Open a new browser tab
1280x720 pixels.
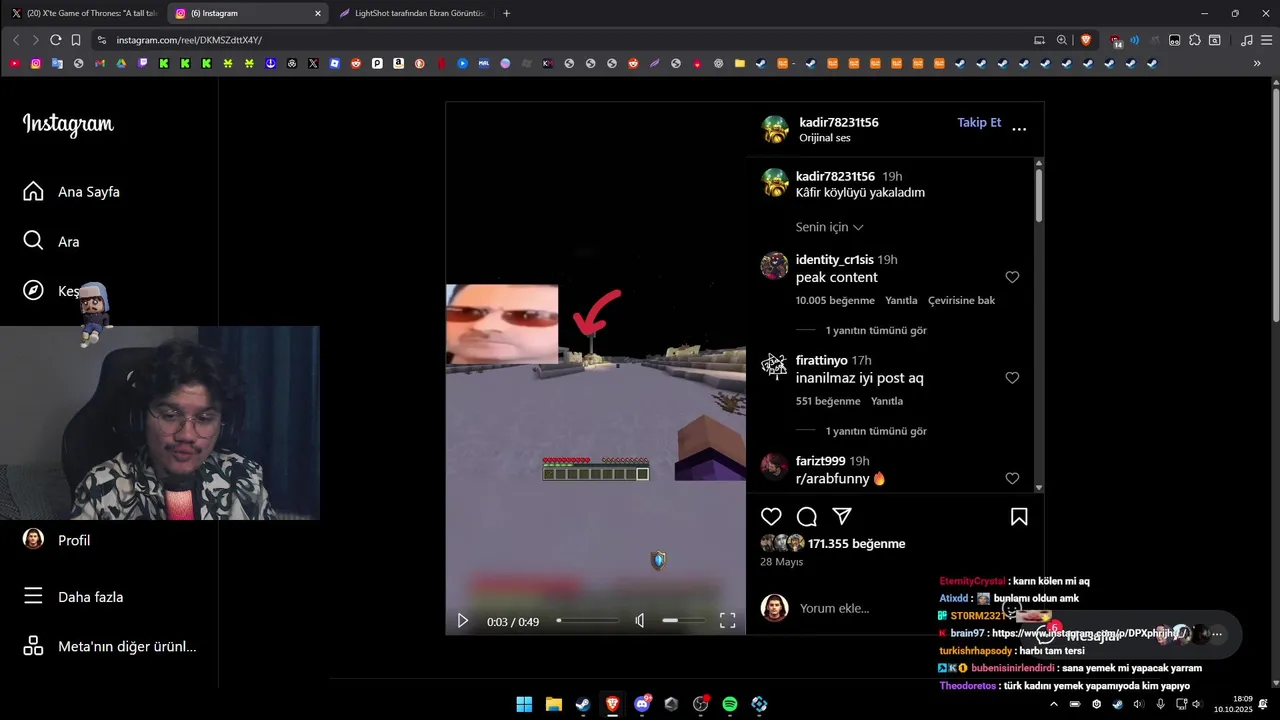point(507,13)
